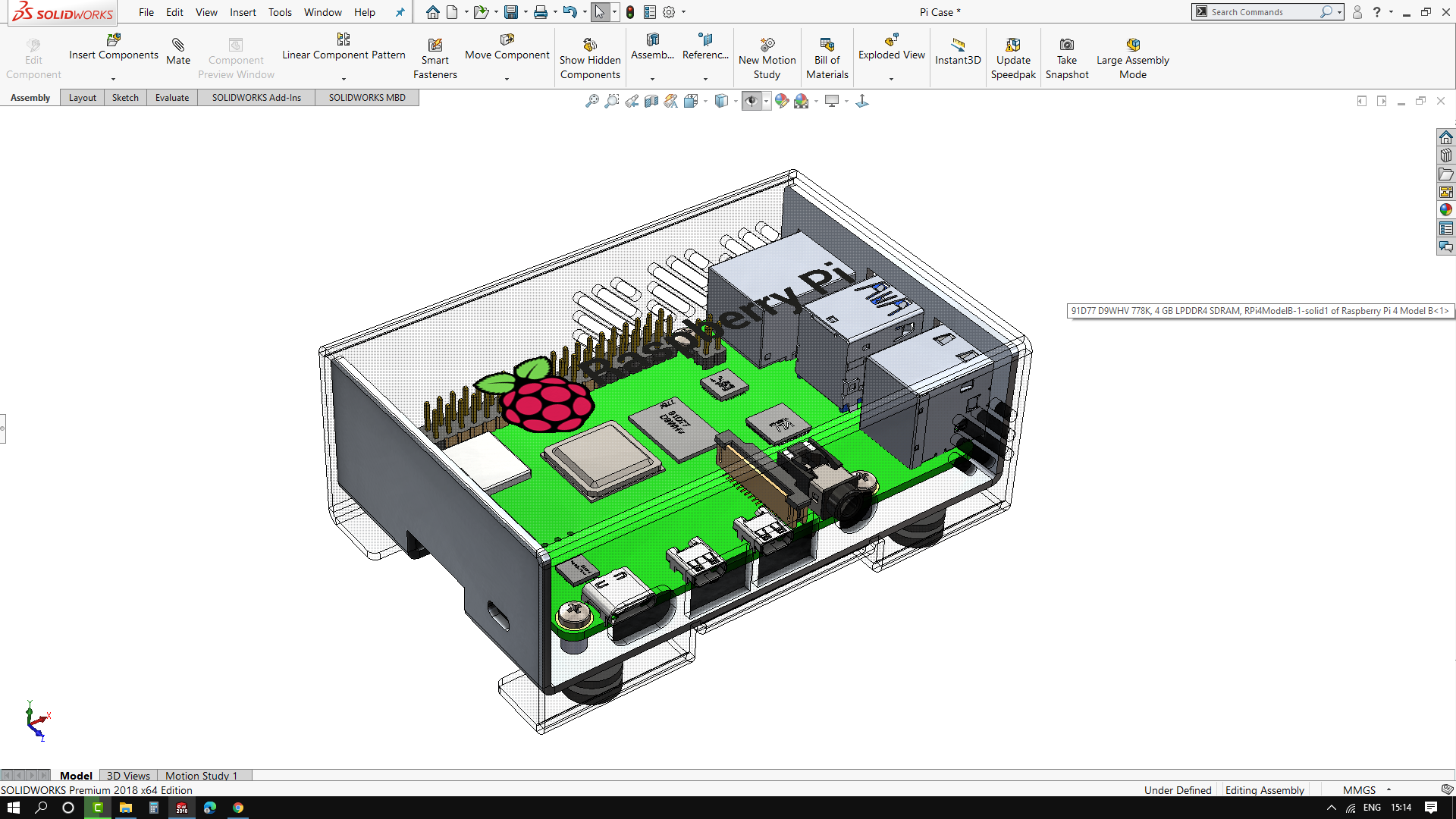The width and height of the screenshot is (1456, 819).
Task: Click Zoom to Fit magnifier icon
Action: click(592, 101)
